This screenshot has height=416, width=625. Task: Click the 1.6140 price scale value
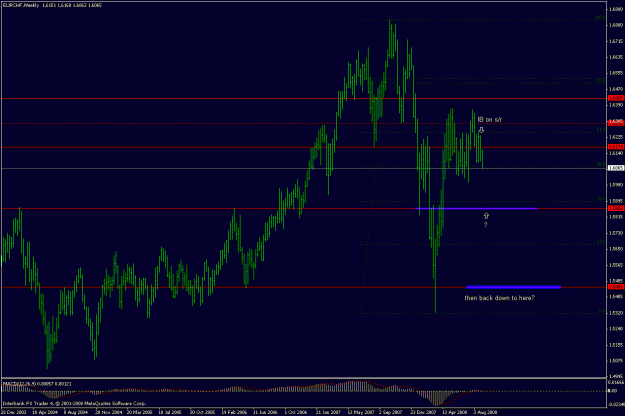[616, 153]
